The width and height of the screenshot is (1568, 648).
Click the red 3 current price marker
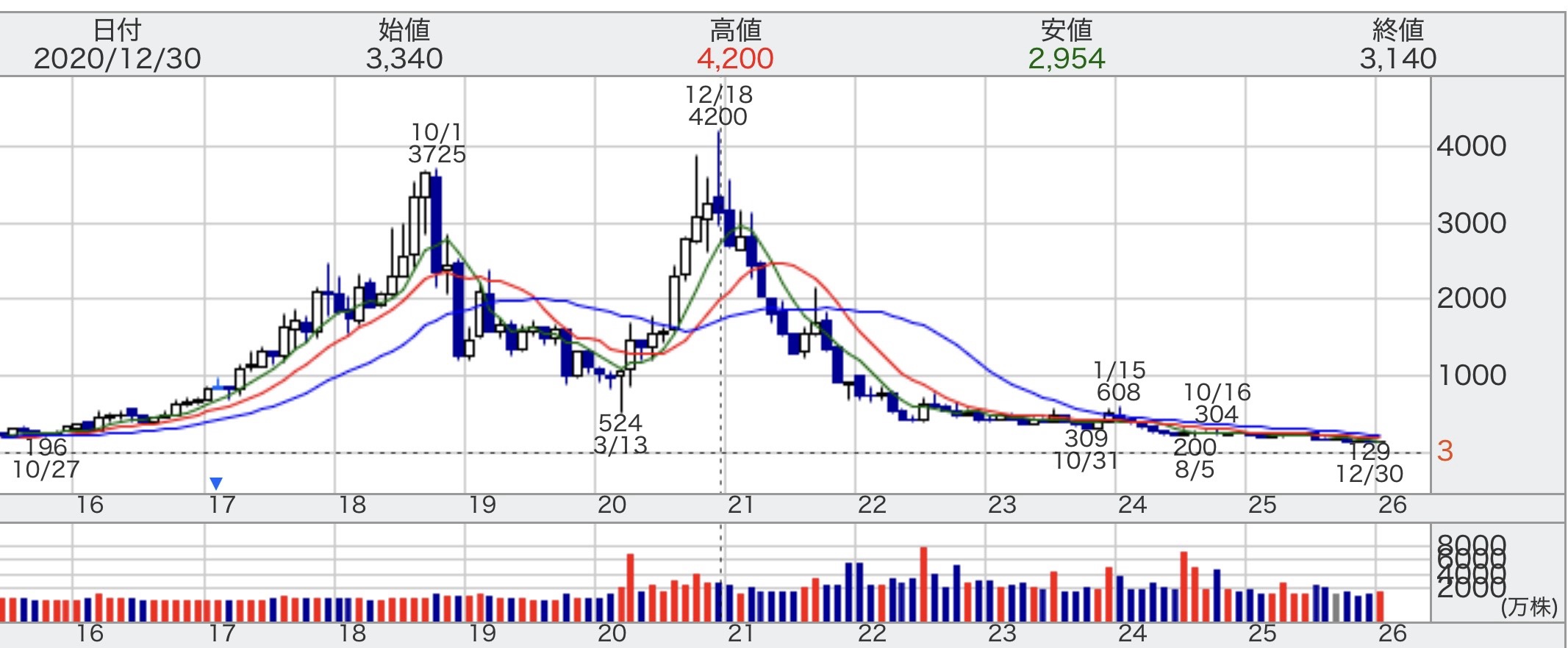pyautogui.click(x=1445, y=451)
